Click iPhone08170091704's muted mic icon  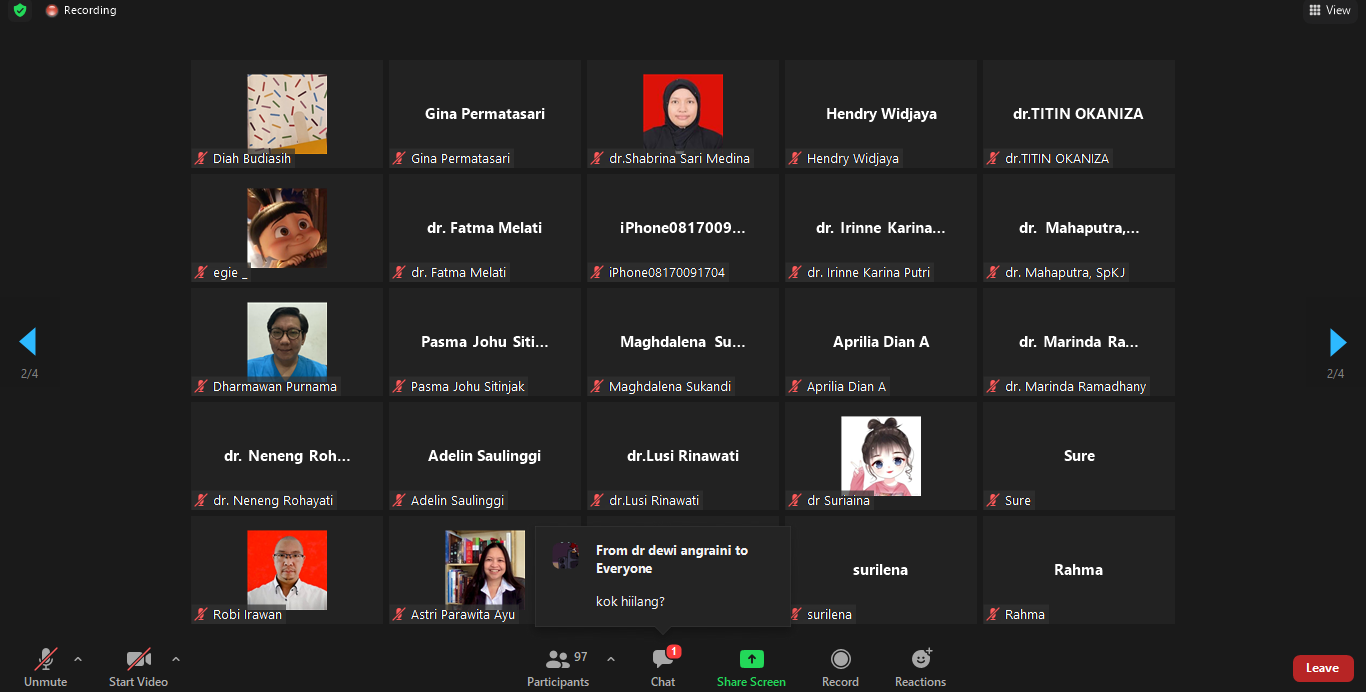pos(598,272)
